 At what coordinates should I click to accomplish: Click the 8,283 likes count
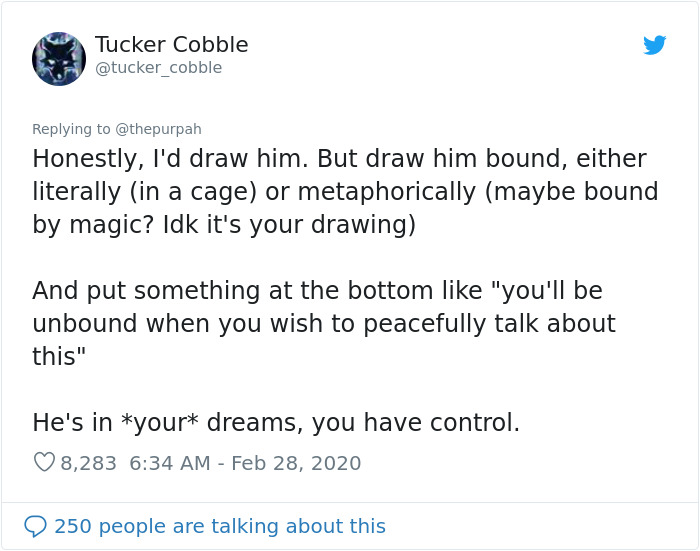point(88,463)
